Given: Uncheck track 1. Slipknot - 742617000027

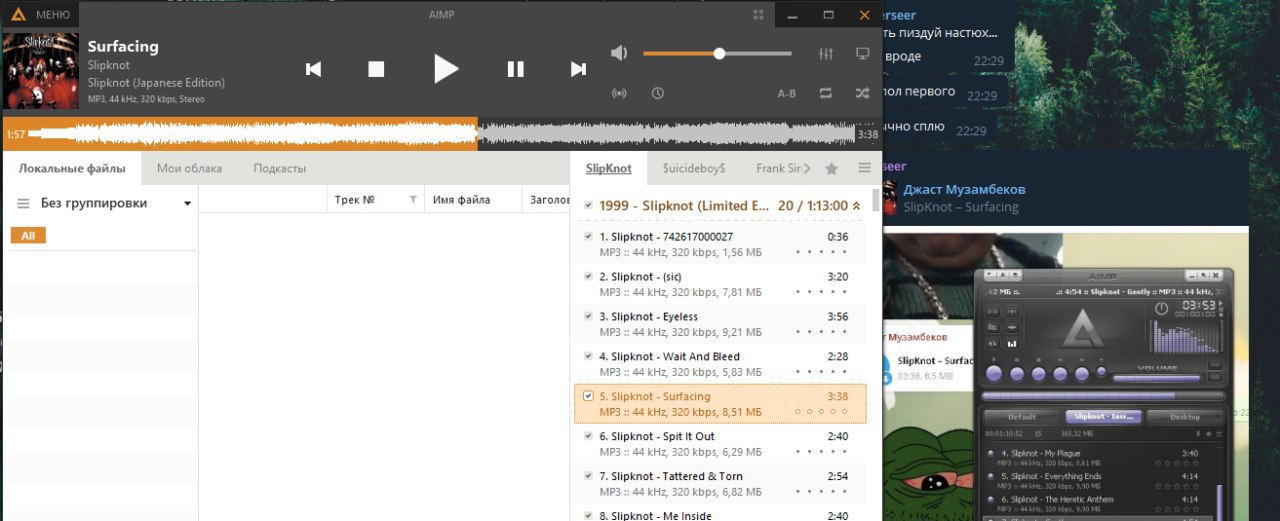Looking at the screenshot, I should [588, 237].
